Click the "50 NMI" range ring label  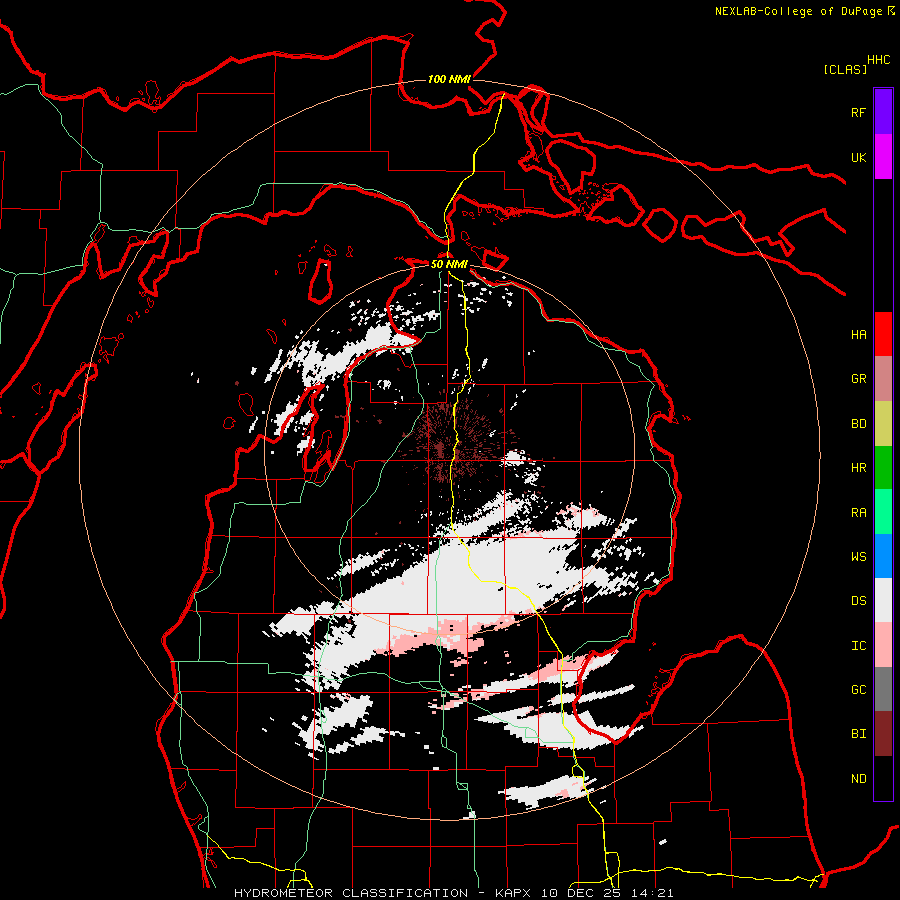449,264
